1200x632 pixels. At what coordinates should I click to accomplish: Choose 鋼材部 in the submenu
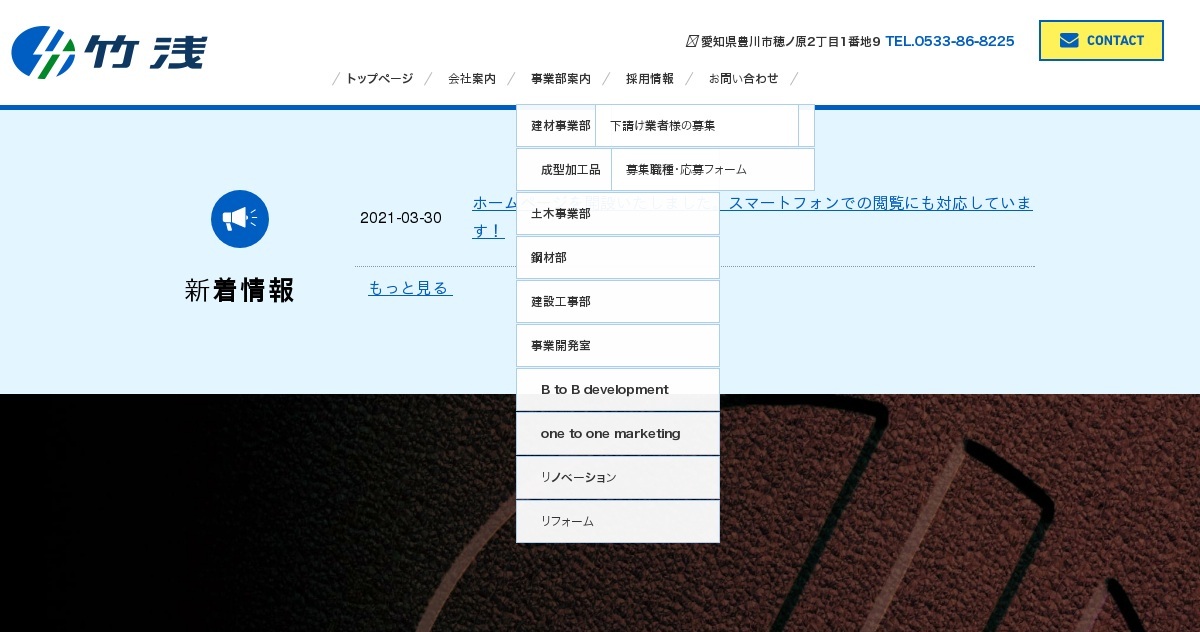549,257
